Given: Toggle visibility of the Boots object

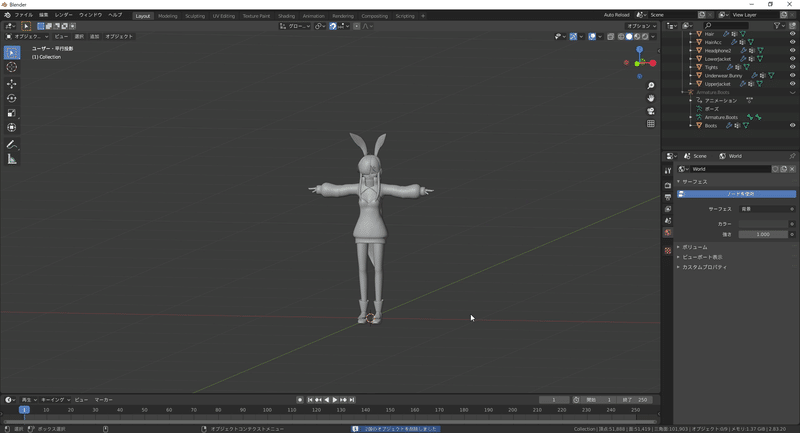Looking at the screenshot, I should (793, 126).
